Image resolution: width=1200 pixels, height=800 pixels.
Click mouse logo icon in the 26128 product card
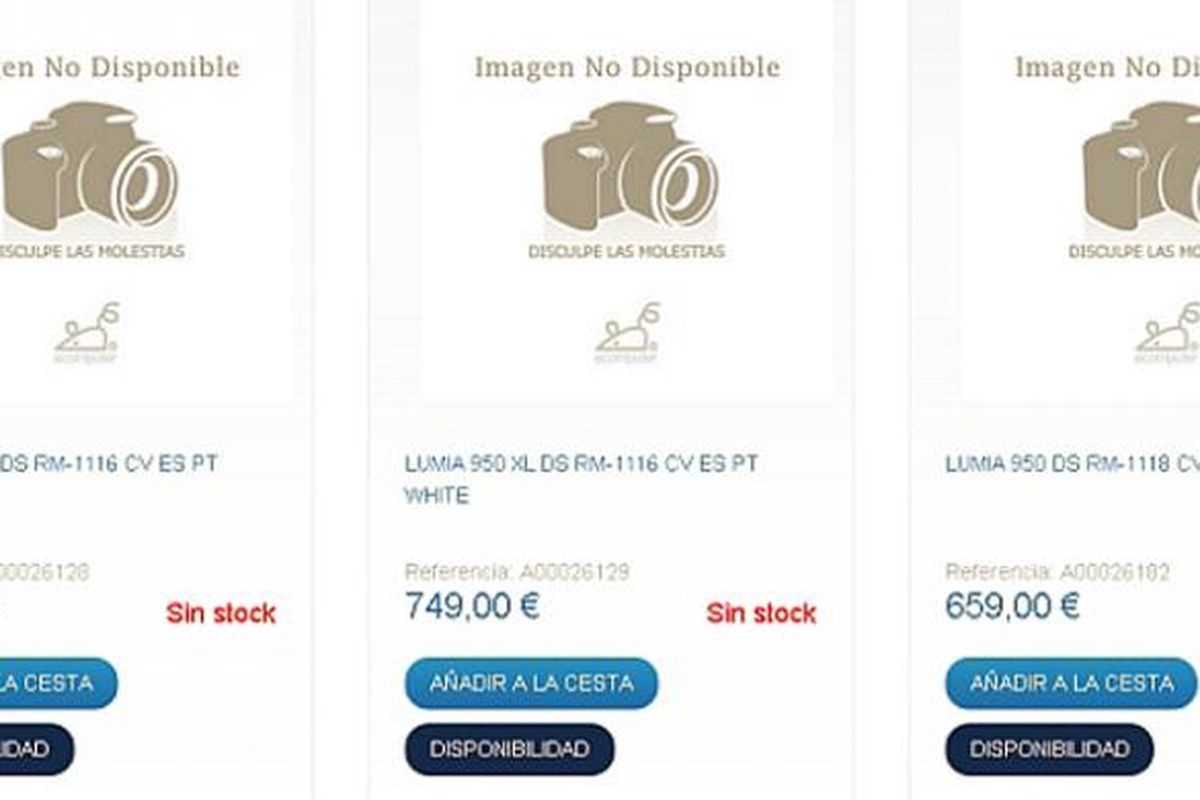[87, 332]
